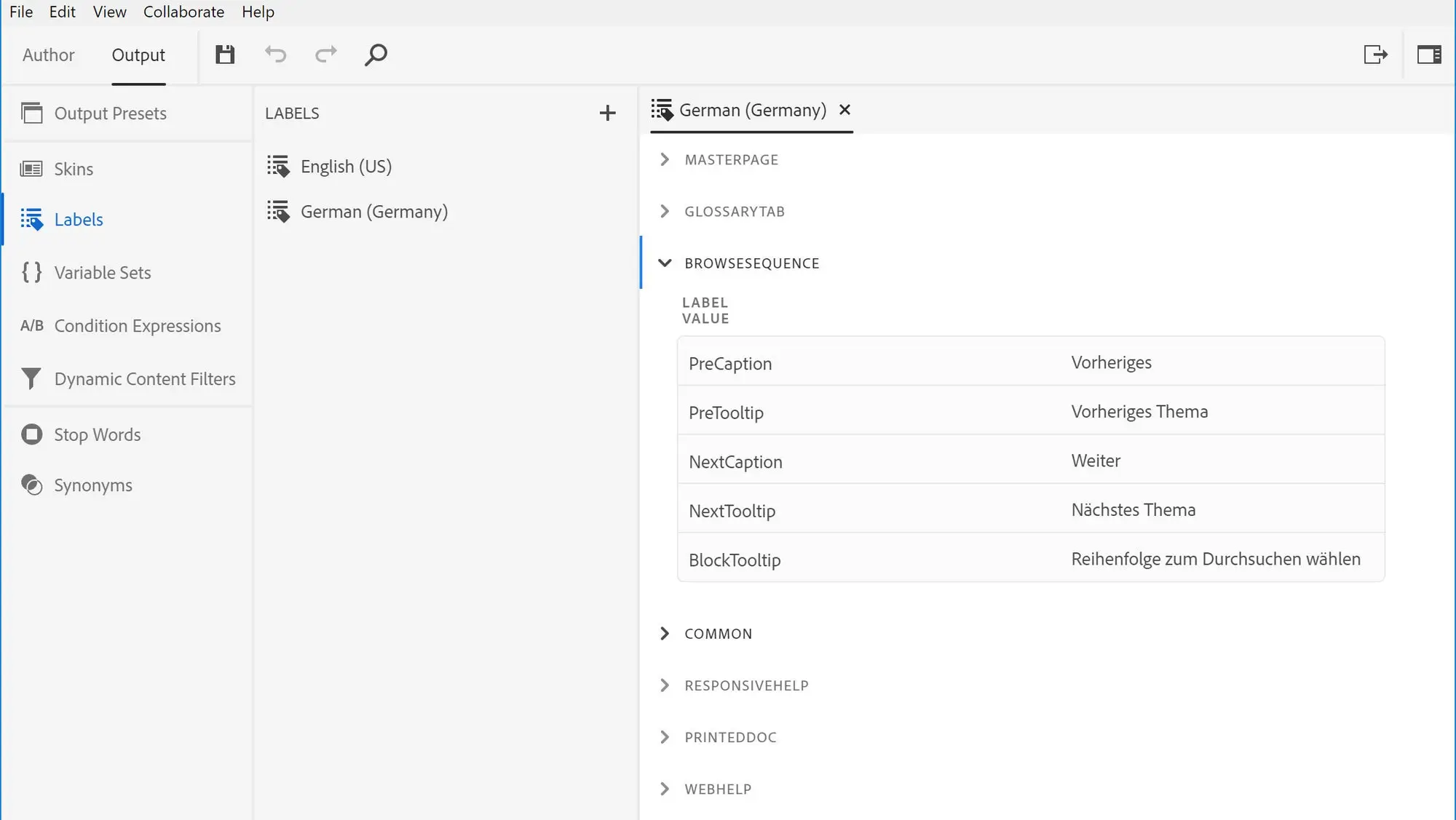Select the Stop Words panel icon

coord(31,434)
